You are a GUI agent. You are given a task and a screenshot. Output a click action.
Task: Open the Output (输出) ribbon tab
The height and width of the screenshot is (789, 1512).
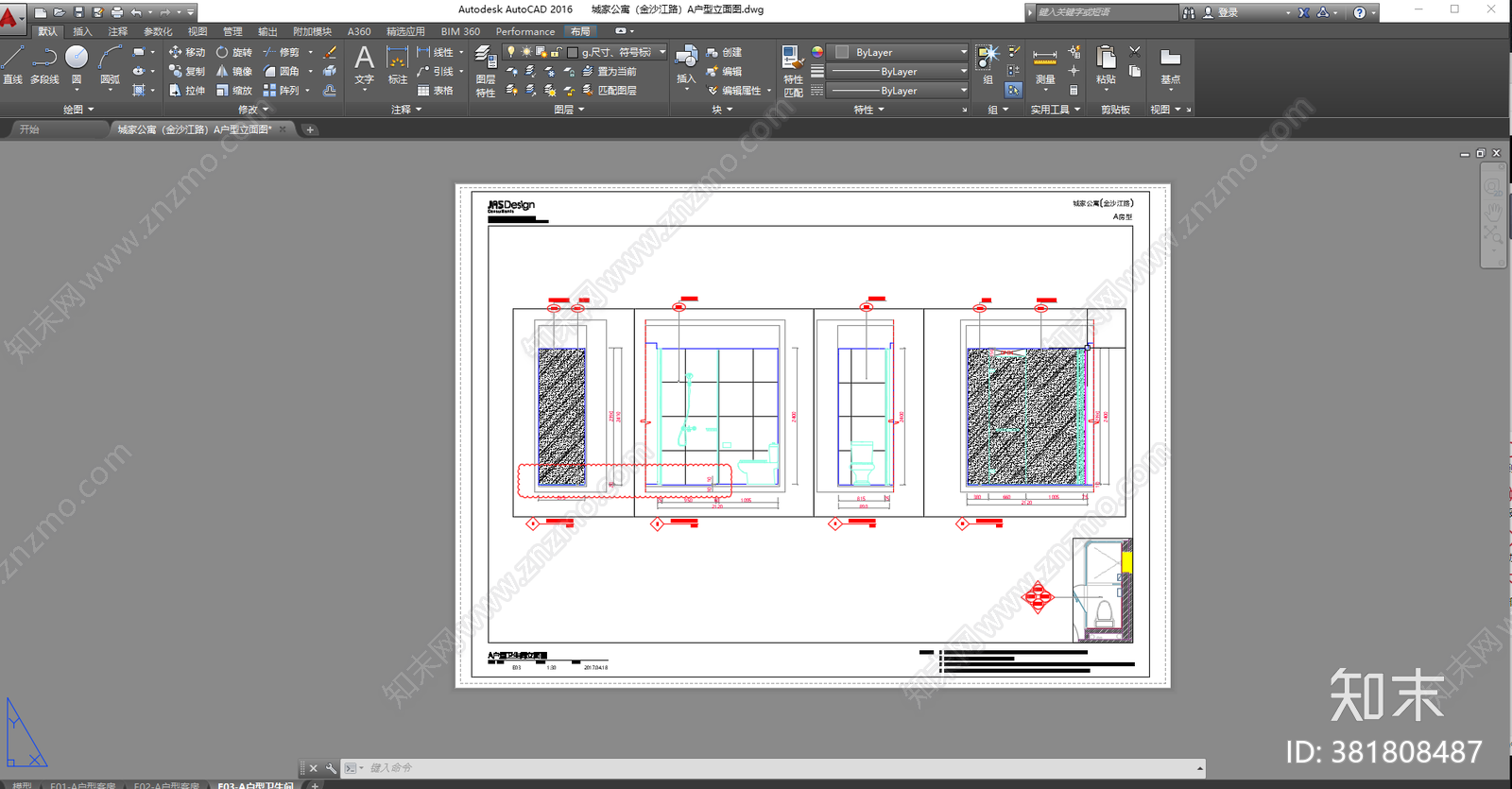click(x=268, y=31)
